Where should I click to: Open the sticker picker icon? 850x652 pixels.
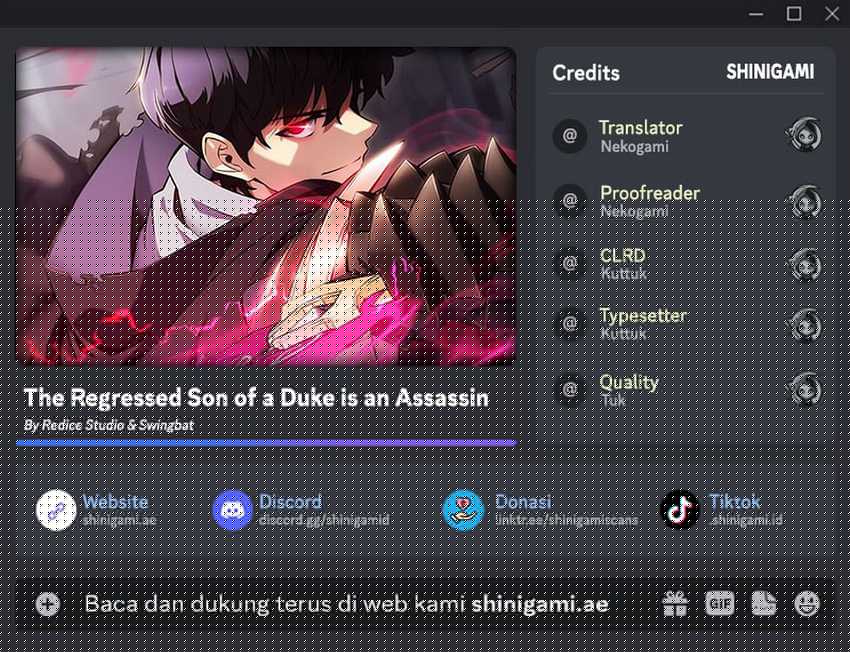coord(764,603)
